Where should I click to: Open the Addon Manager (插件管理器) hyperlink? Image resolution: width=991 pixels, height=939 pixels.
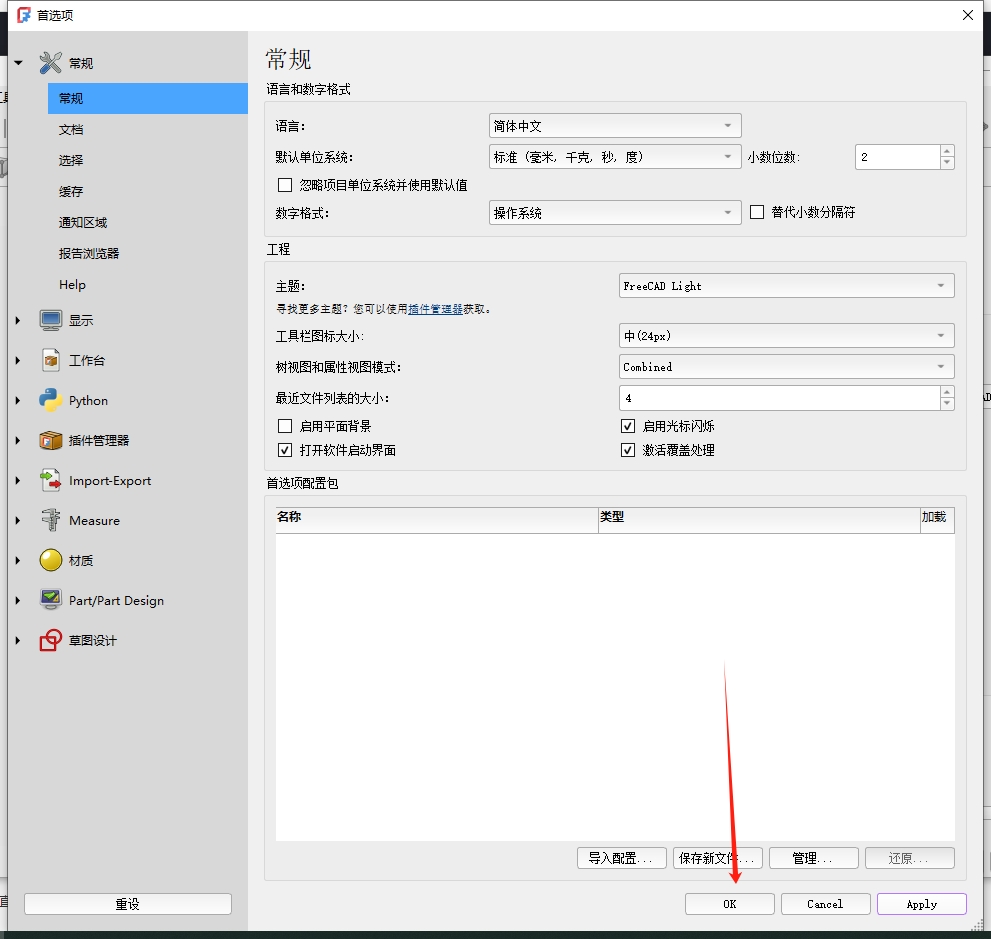tap(435, 310)
